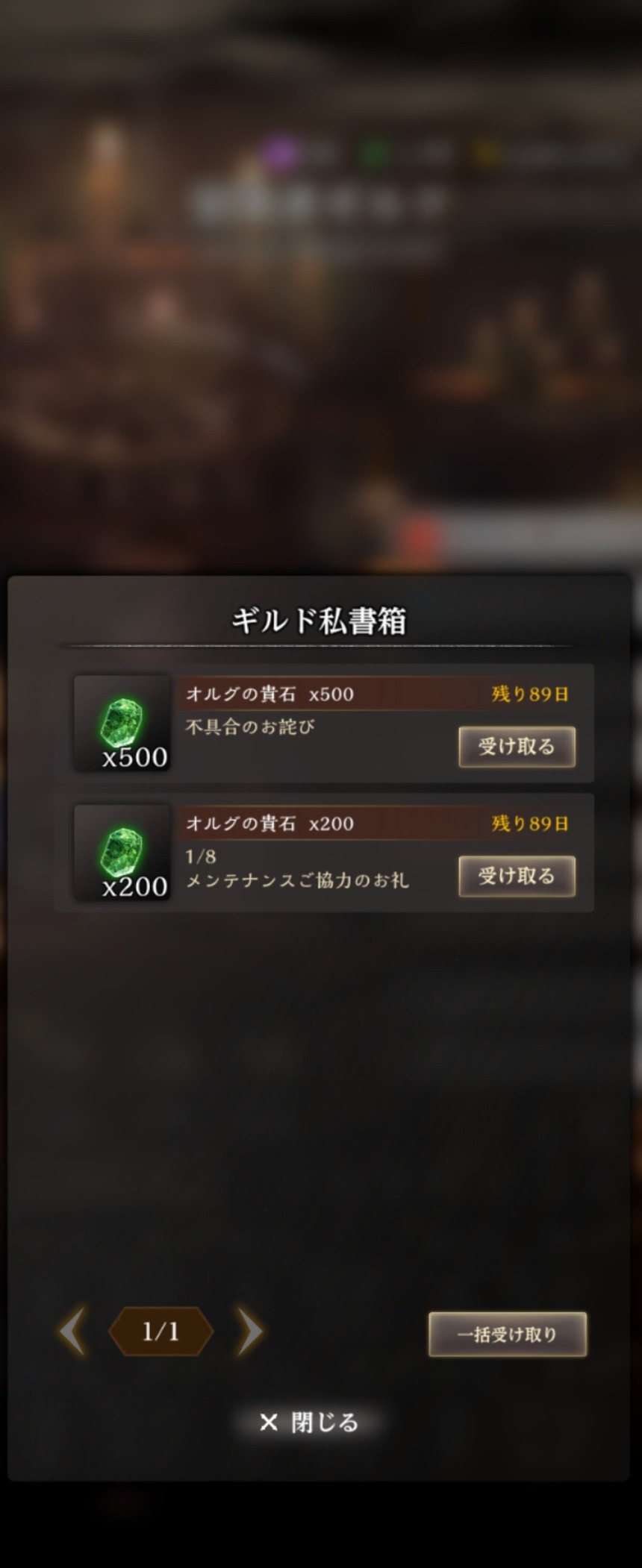Viewport: 642px width, 1568px height.
Task: Tap the メンテナンスご協力のお礼 message text
Action: [x=297, y=880]
